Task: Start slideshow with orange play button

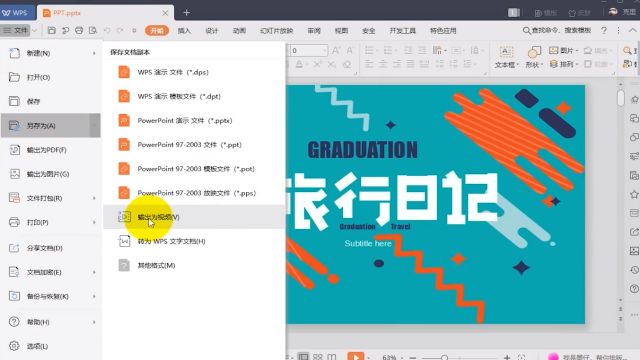Action: (356, 356)
